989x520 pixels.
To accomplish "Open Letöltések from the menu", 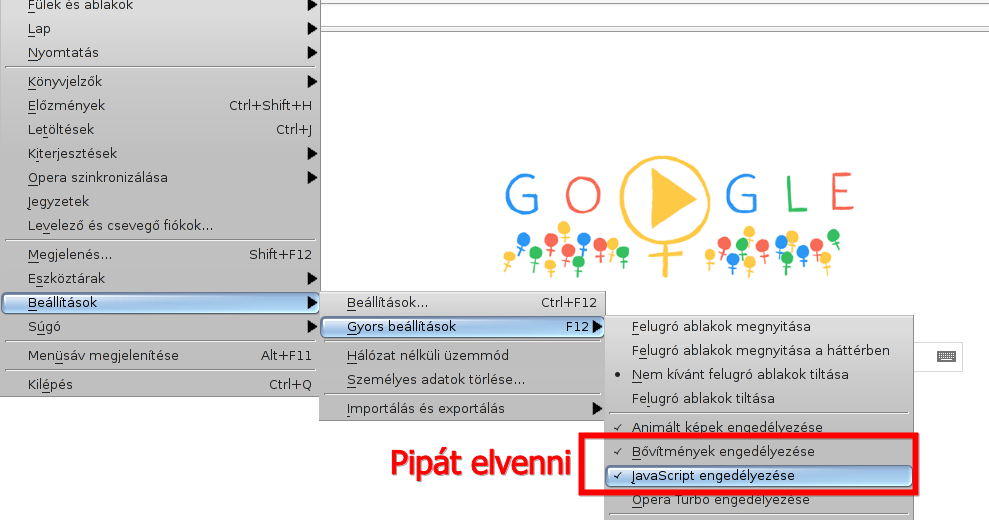I will (160, 129).
